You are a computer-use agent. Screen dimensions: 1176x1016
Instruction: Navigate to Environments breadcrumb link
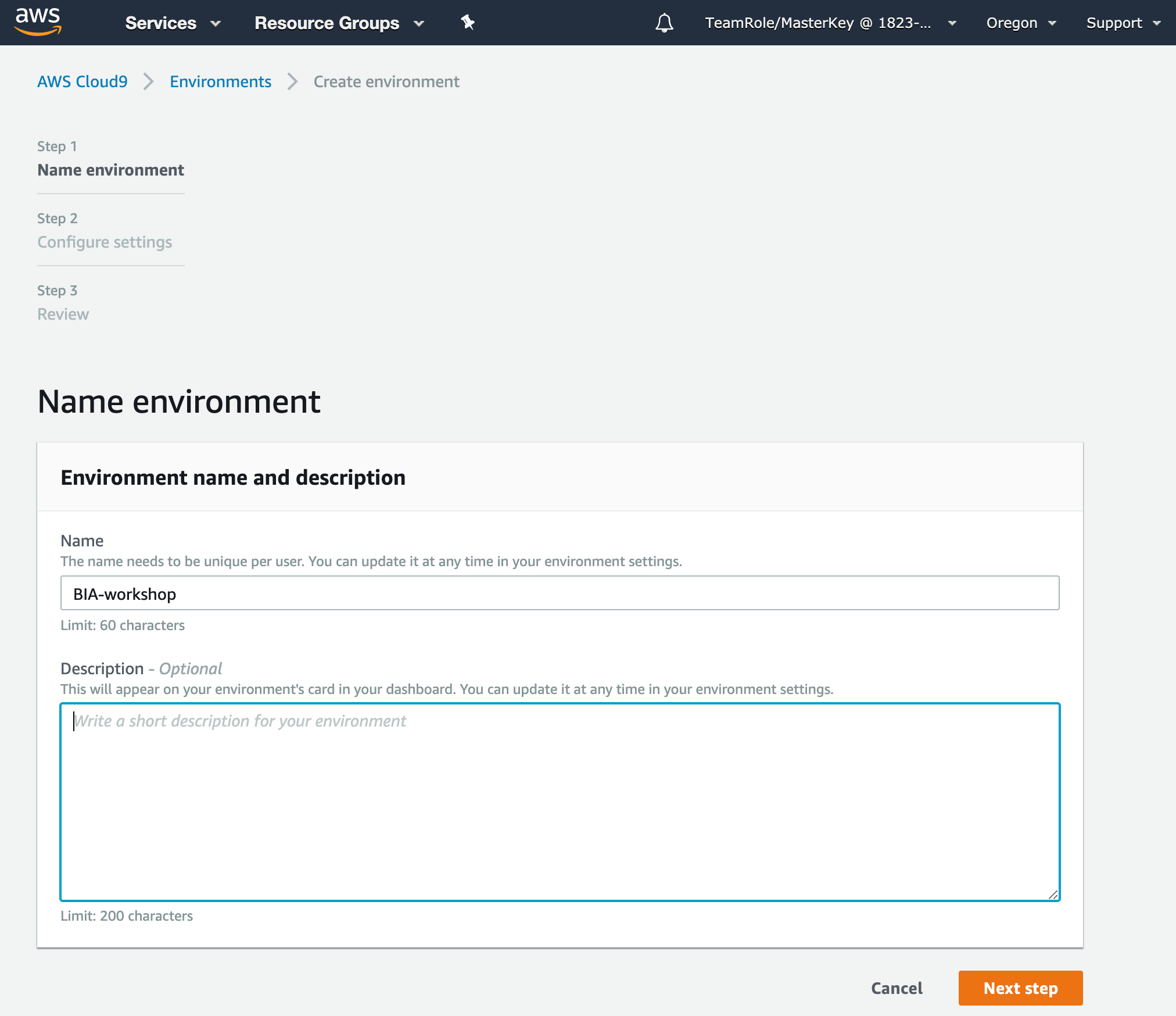click(220, 82)
